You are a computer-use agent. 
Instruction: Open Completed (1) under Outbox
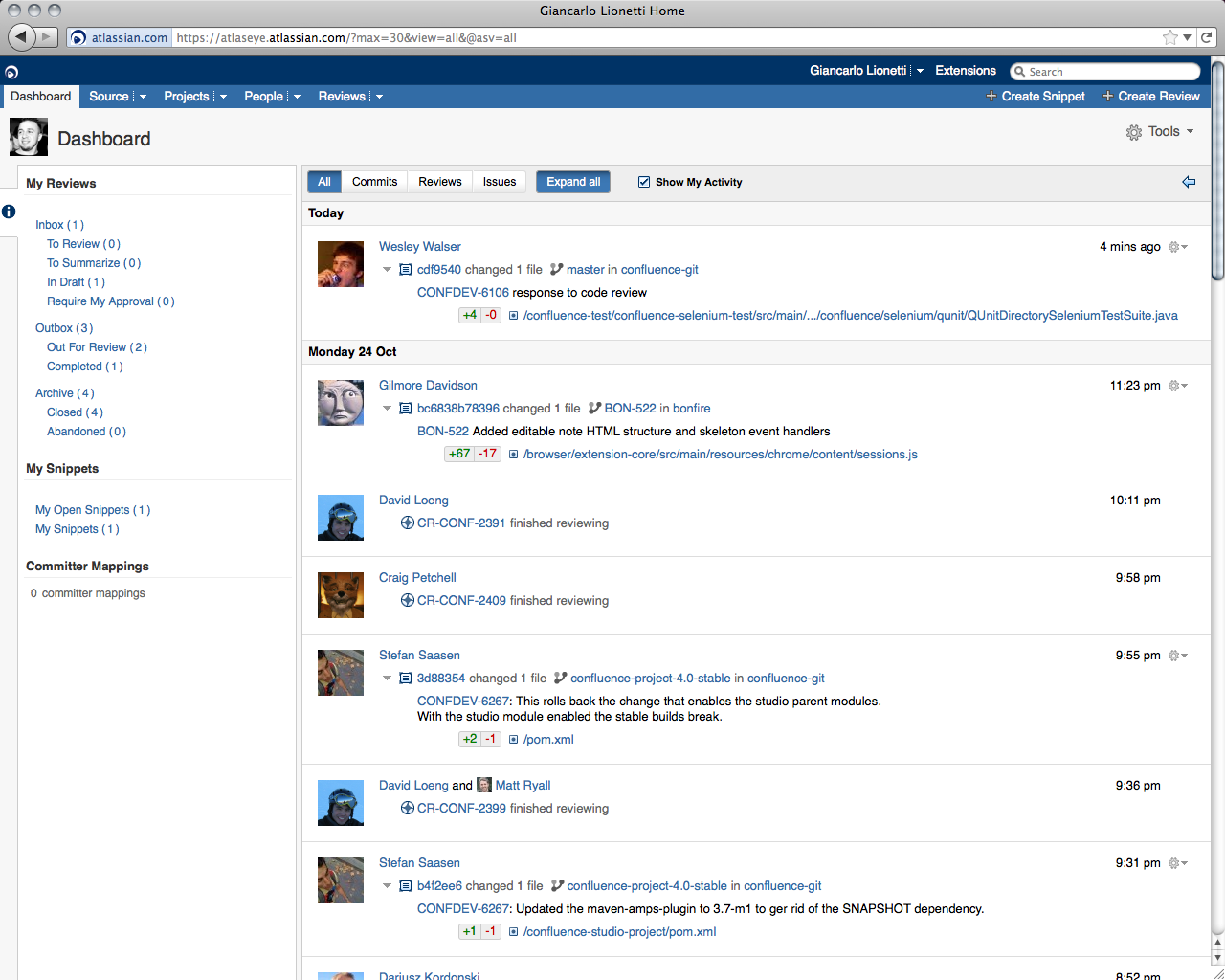[x=85, y=367]
